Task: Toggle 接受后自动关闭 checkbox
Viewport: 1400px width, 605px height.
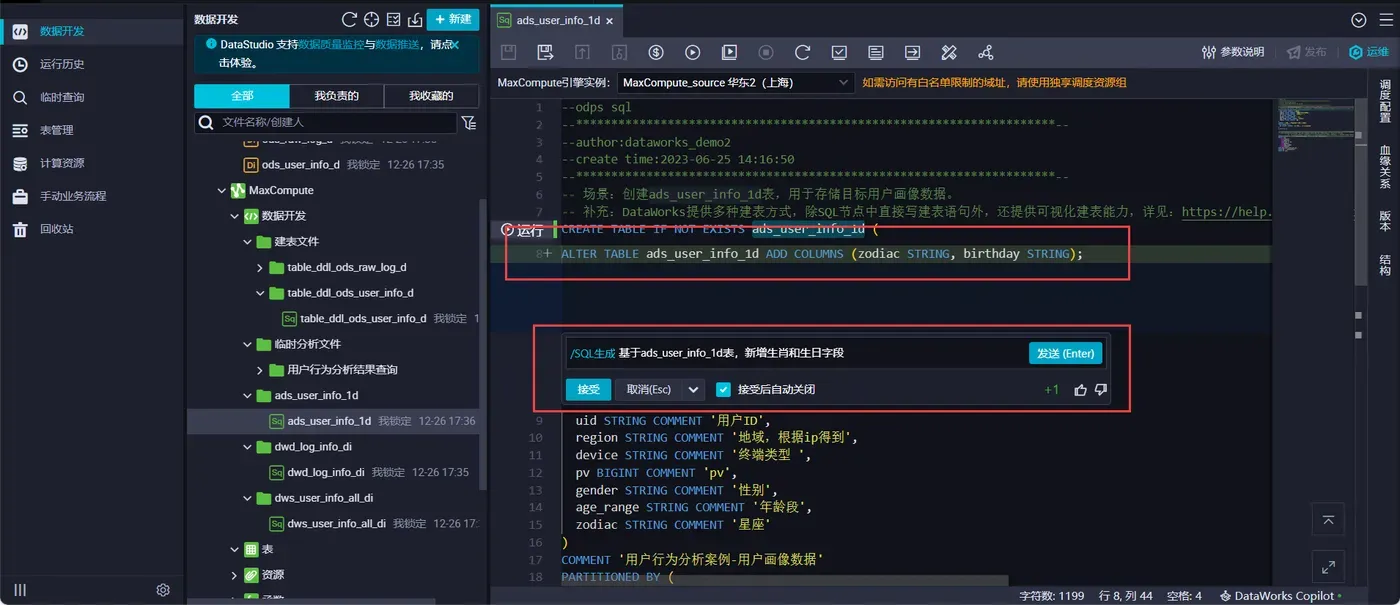Action: [x=723, y=389]
